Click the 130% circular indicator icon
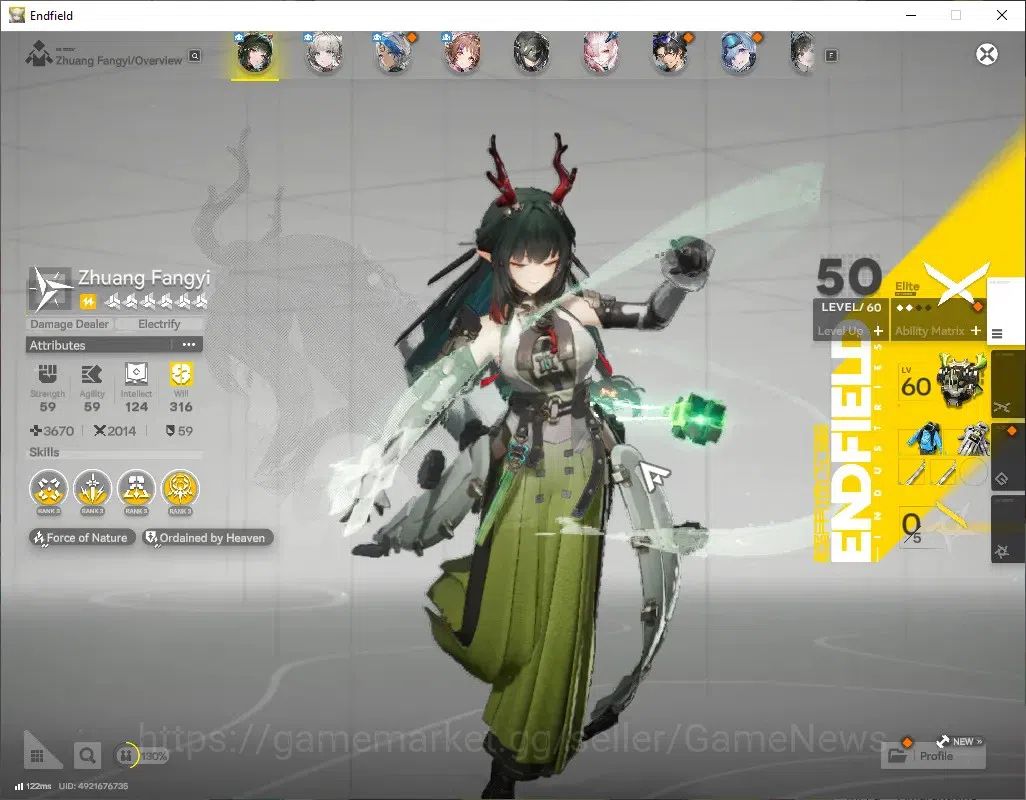Screen dimensions: 1026x800 coord(126,756)
